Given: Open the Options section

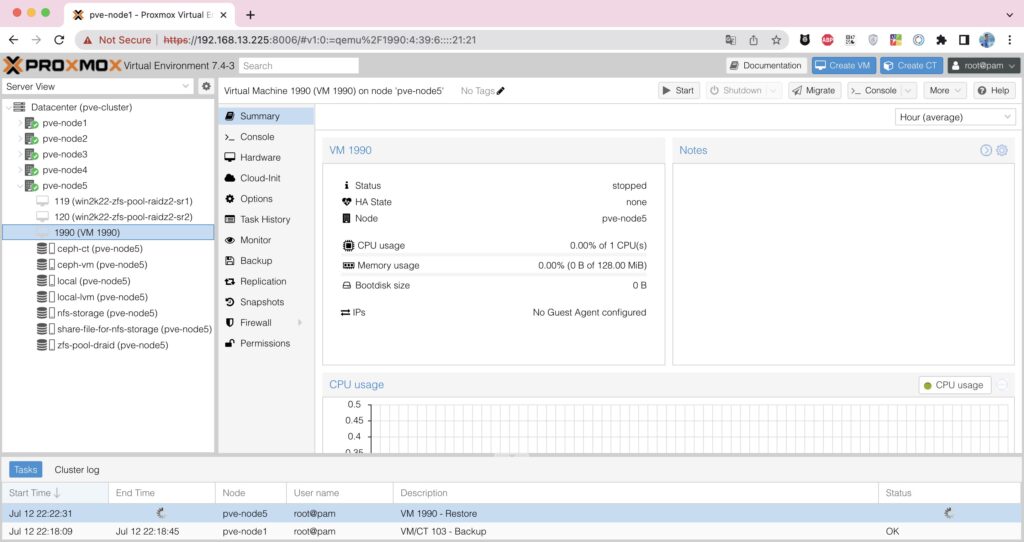Looking at the screenshot, I should (266, 199).
